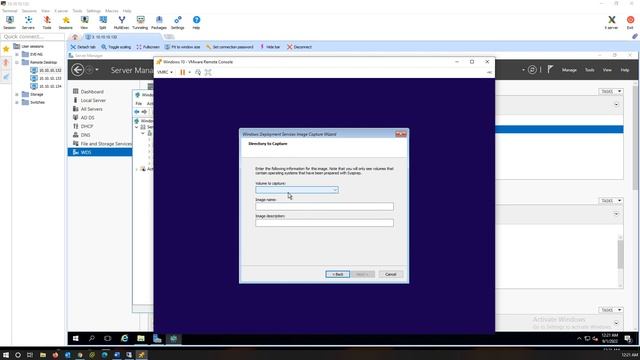Open the Tools toolbar icon

coord(47,22)
